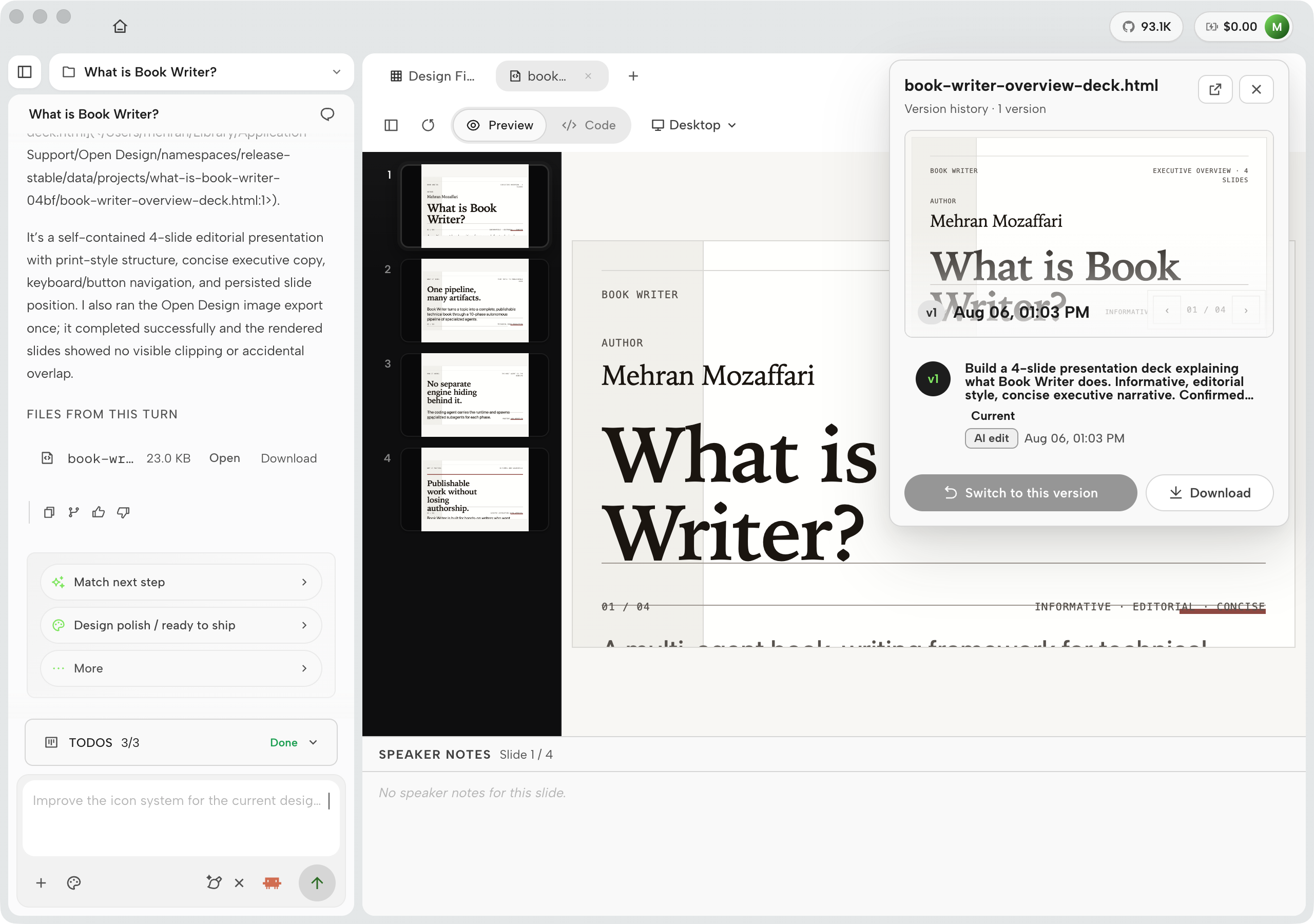Select slide 2 thumbnail One pipeline, many artifacts
The width and height of the screenshot is (1314, 924).
click(x=474, y=300)
